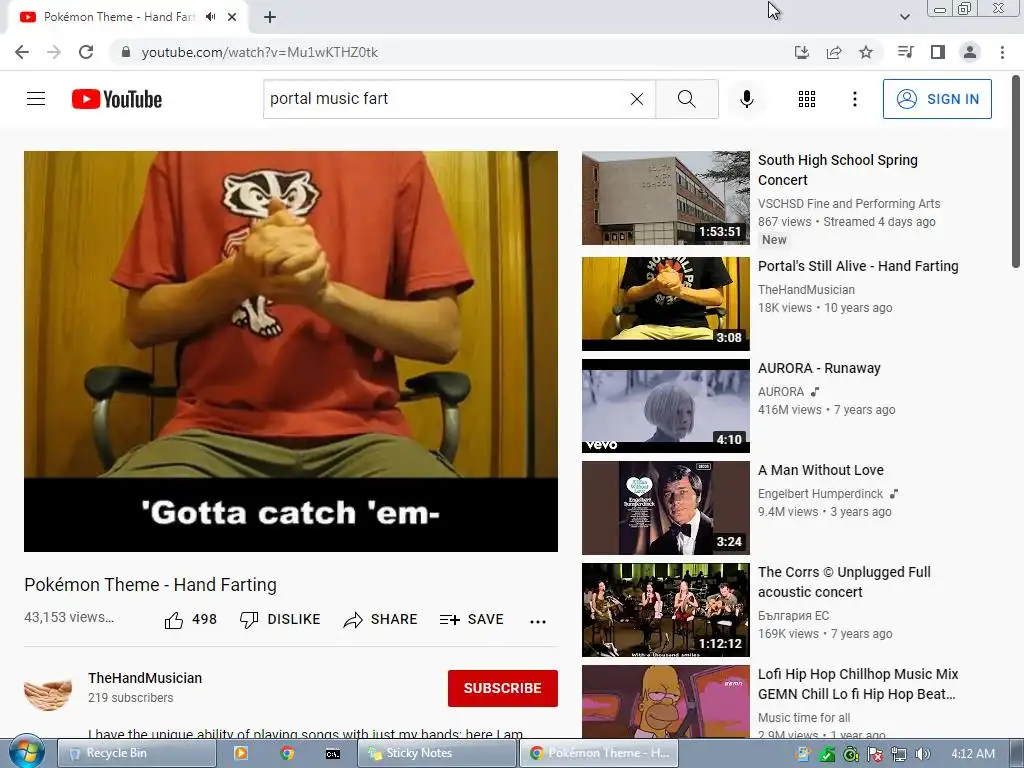Share the Pokémon Theme video
1024x768 pixels.
380,619
